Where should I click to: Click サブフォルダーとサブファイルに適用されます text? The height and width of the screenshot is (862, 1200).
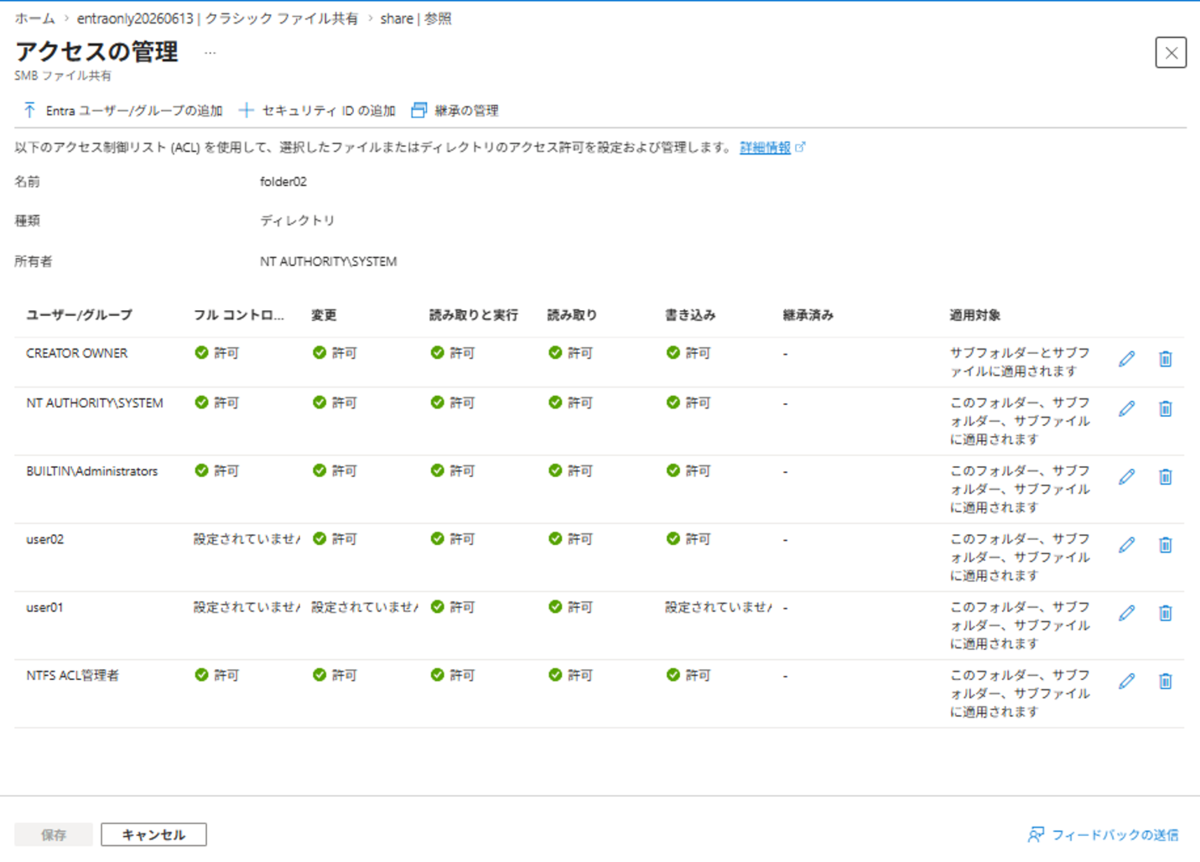coord(1020,362)
